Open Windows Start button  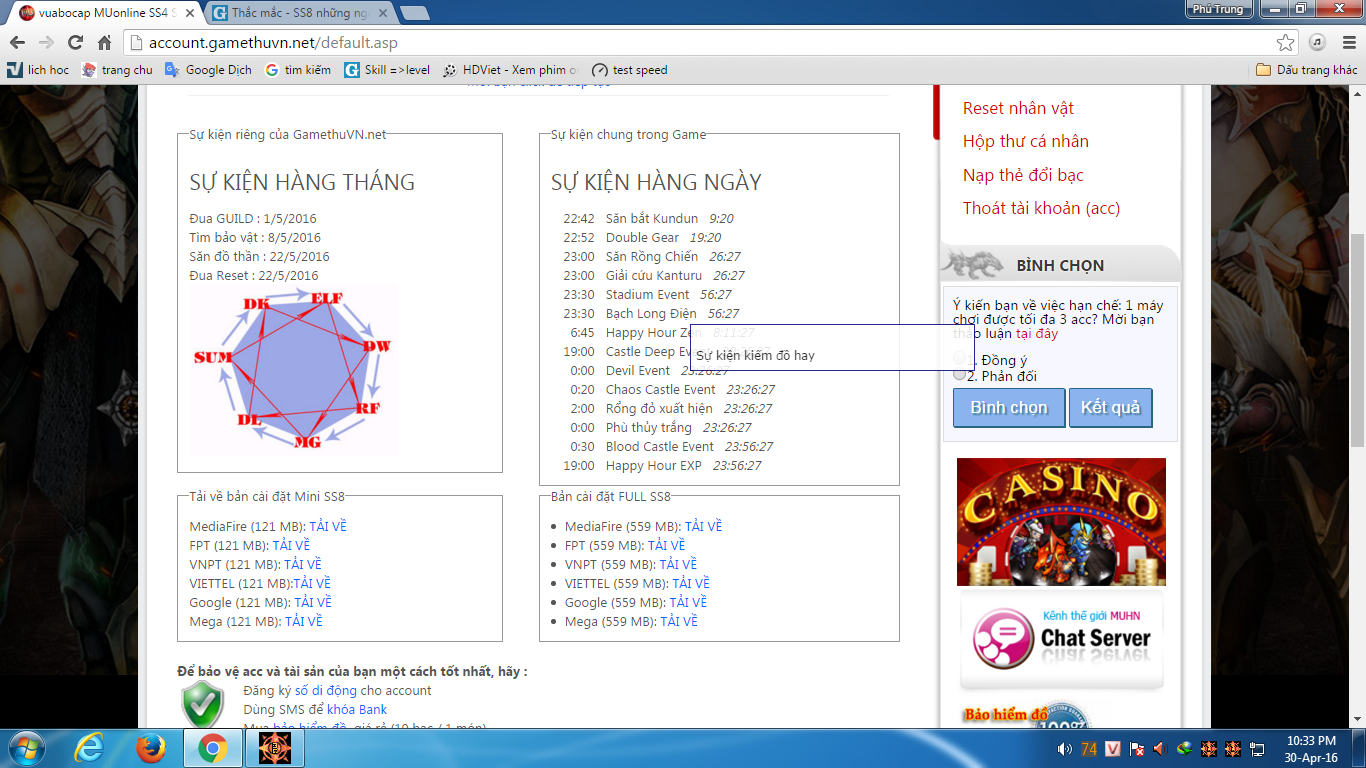(25, 748)
